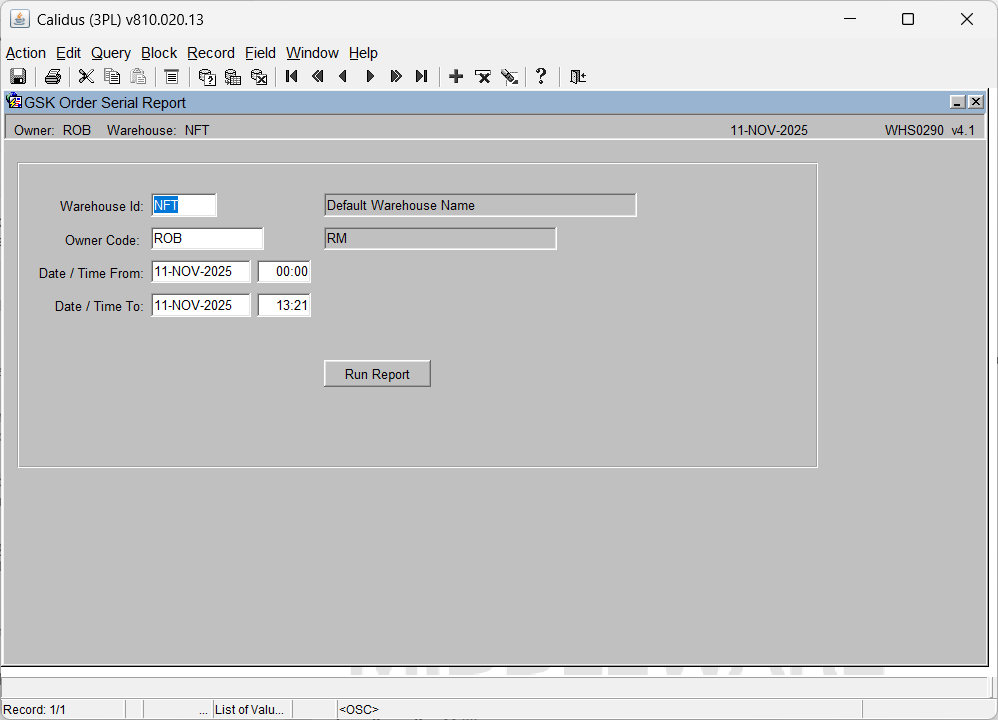The image size is (998, 720).
Task: Click the Save icon in toolbar
Action: pos(18,77)
